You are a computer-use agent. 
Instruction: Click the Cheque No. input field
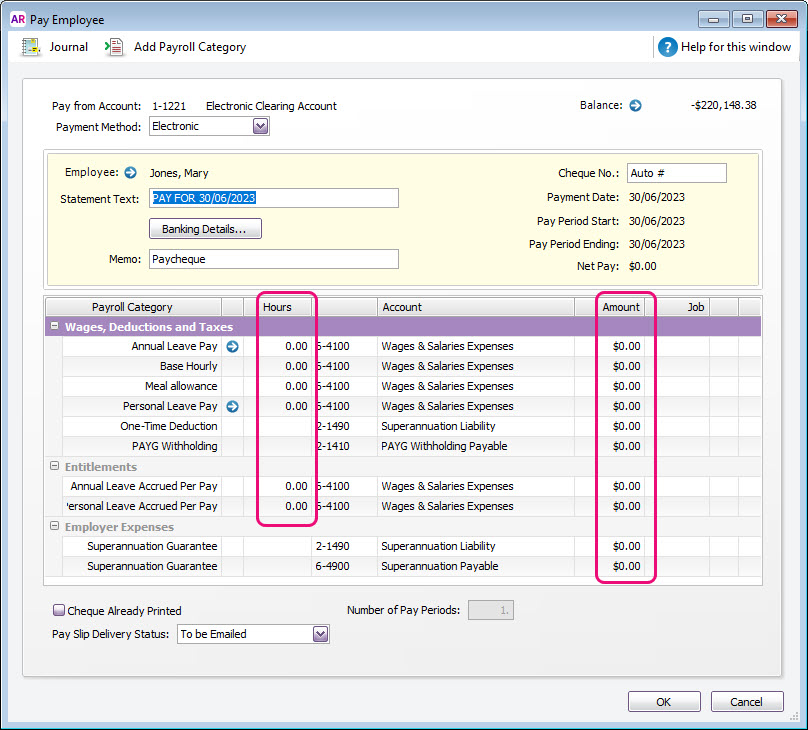pos(676,173)
